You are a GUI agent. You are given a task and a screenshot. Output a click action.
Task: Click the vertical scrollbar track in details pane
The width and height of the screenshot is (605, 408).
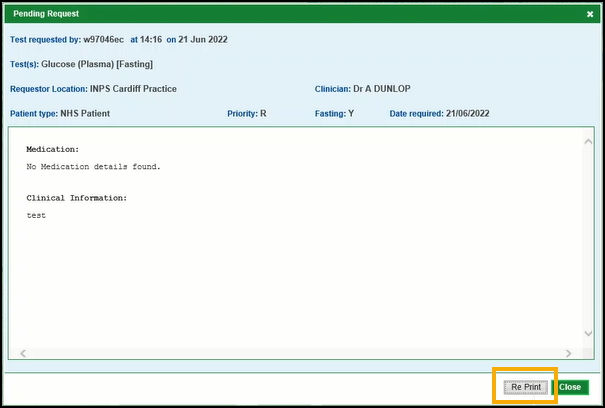(588, 240)
